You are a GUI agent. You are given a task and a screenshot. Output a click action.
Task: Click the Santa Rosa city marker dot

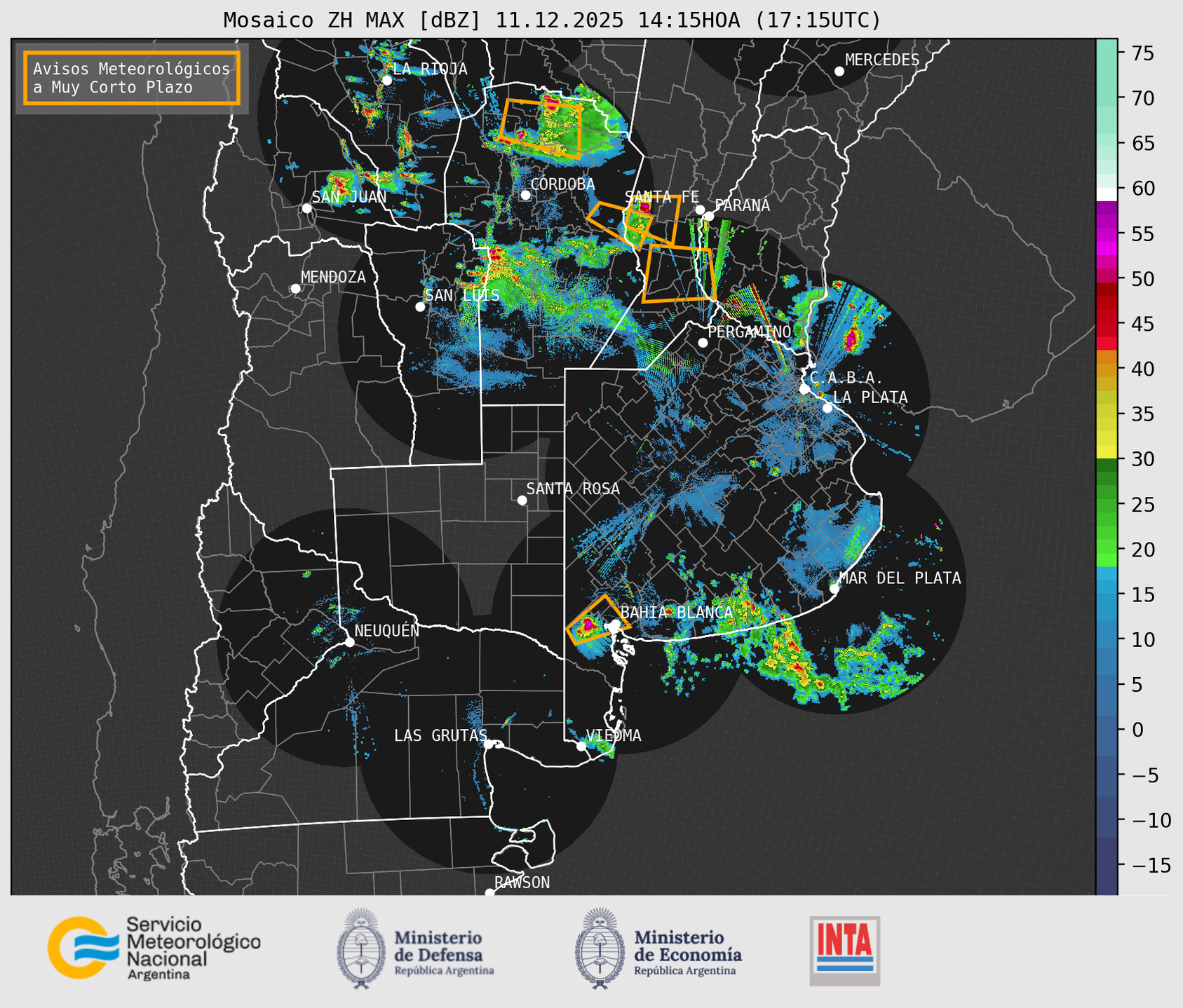pyautogui.click(x=522, y=500)
